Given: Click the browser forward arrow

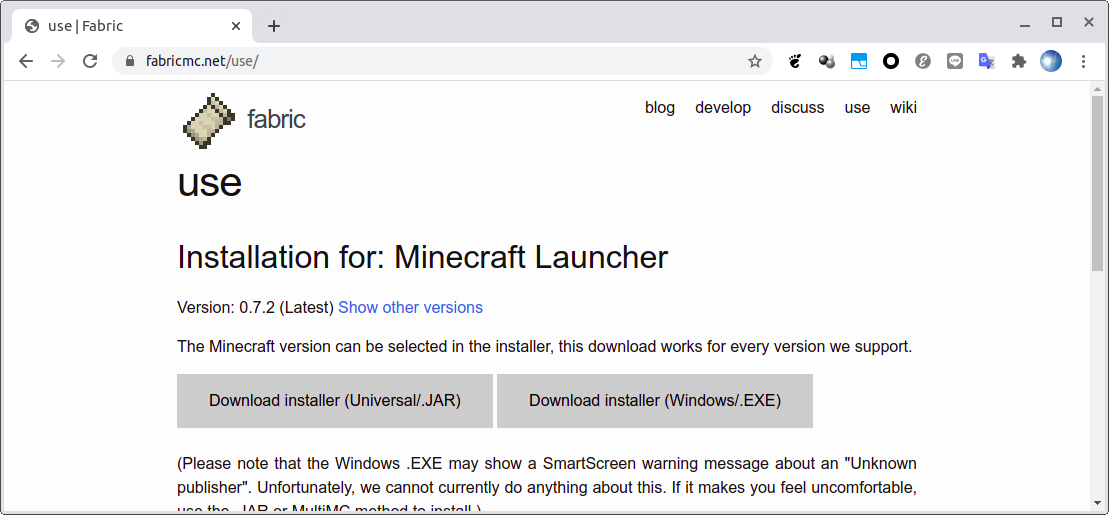Looking at the screenshot, I should 58,62.
